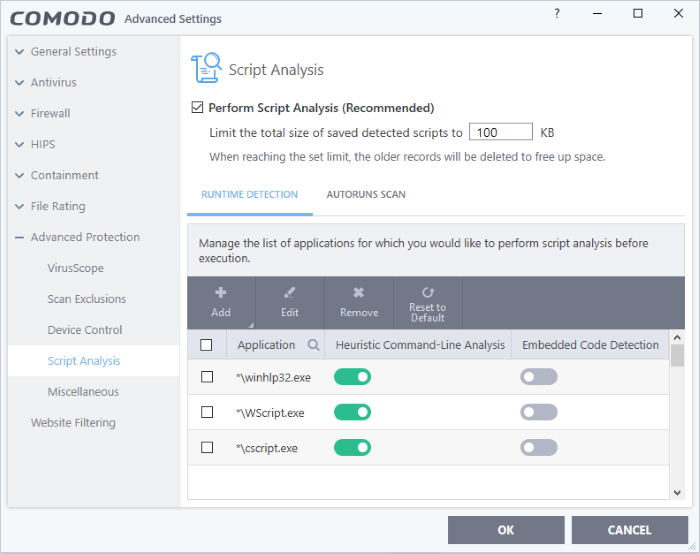The image size is (700, 554).
Task: Enable embedded code detection for winhlp32.exe
Action: [538, 377]
